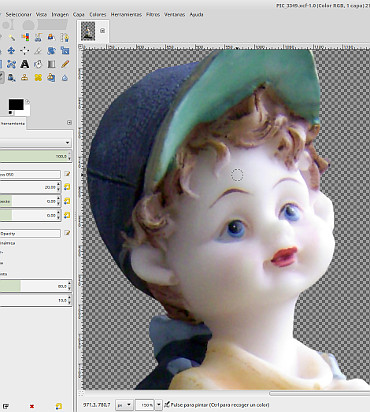Save tool options preset icon
Viewport: 370px width, 412px height.
6,406
